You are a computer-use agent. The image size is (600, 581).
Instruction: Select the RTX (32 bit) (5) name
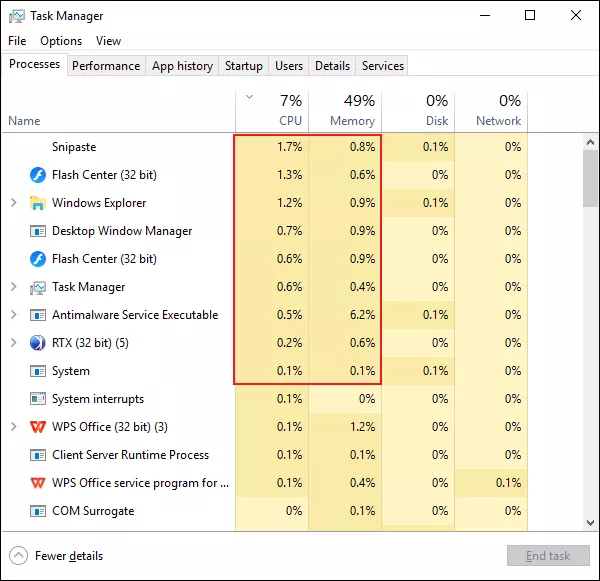[x=90, y=343]
